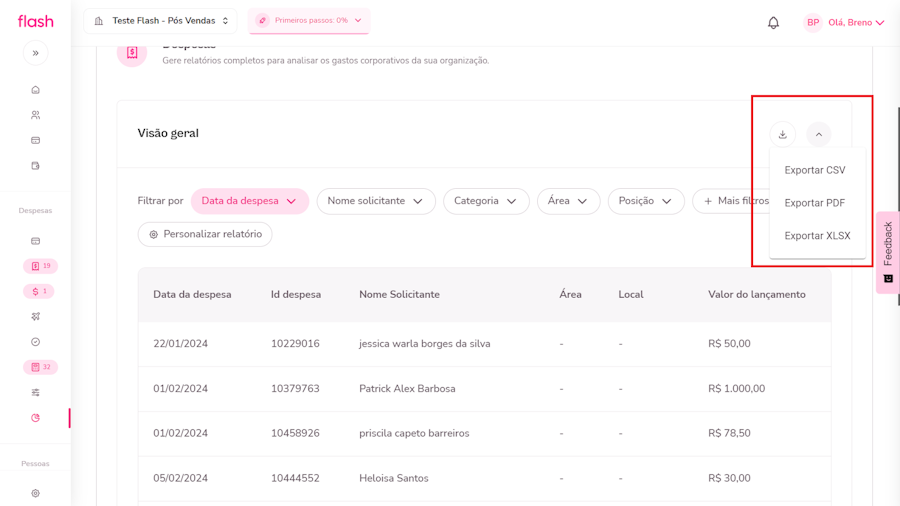Screen dimensions: 900x506
Task: Click the download export icon
Action: pyautogui.click(x=783, y=134)
